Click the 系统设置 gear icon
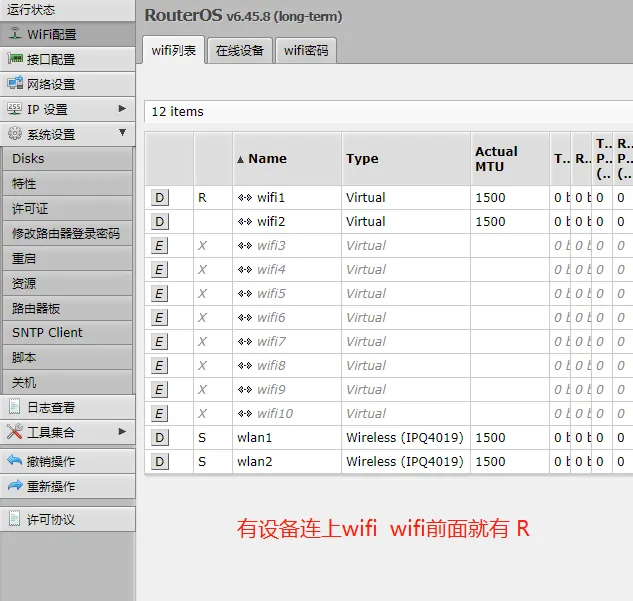The width and height of the screenshot is (633, 601). tap(15, 134)
